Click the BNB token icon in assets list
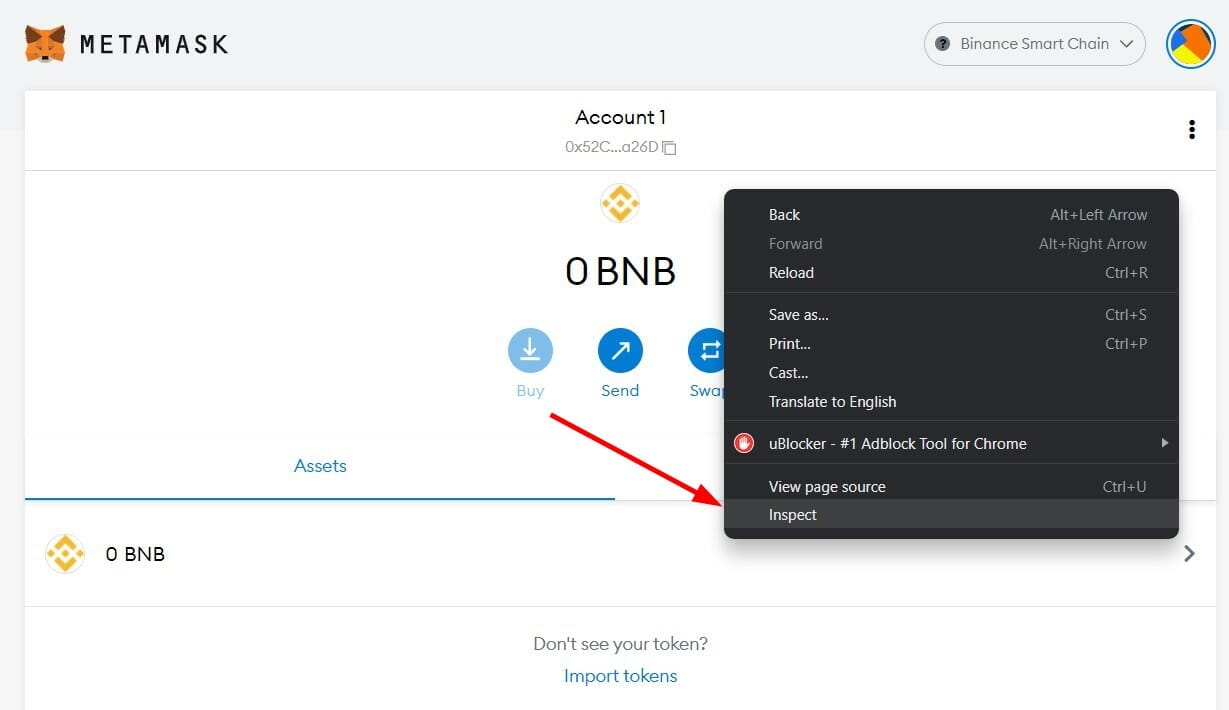The image size is (1229, 710). (x=64, y=553)
